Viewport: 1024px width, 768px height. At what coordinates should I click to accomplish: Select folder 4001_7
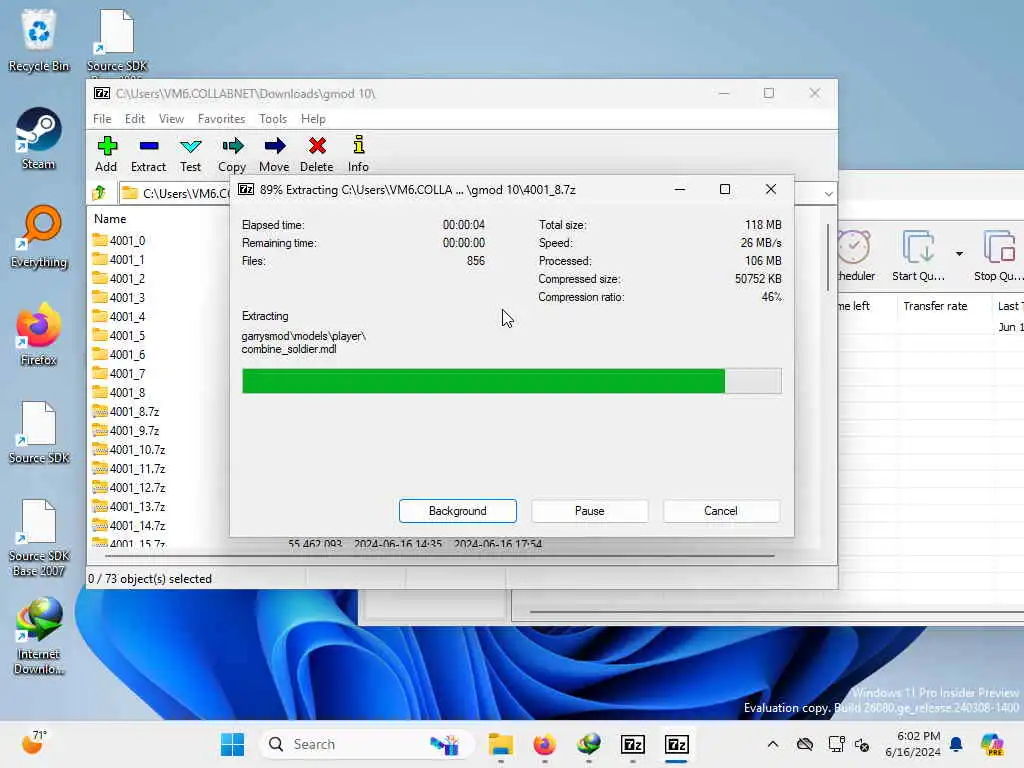tap(118, 373)
